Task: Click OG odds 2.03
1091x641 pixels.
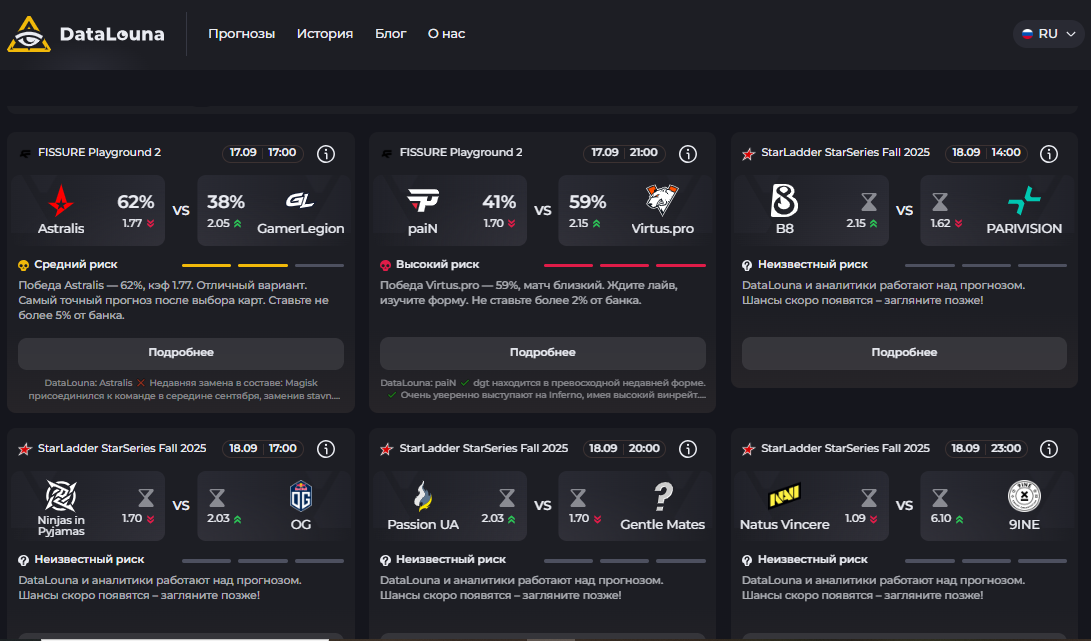Action: (x=225, y=519)
